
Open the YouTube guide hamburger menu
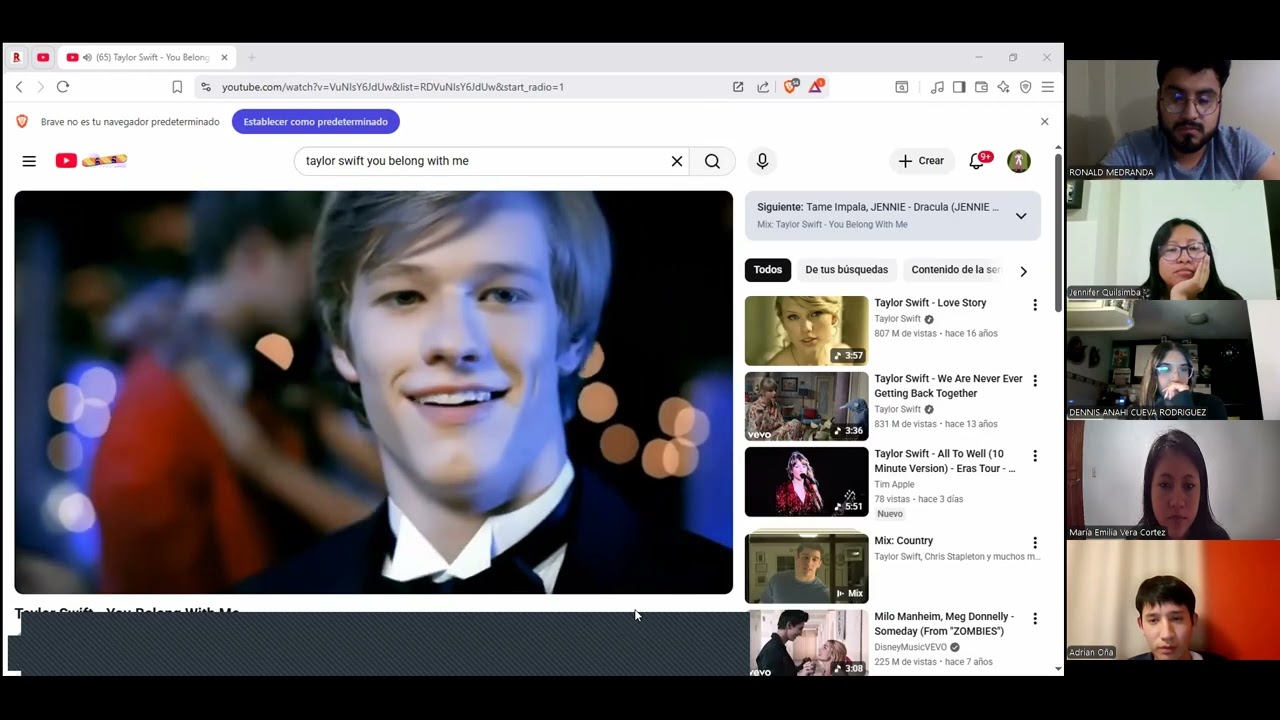click(29, 161)
